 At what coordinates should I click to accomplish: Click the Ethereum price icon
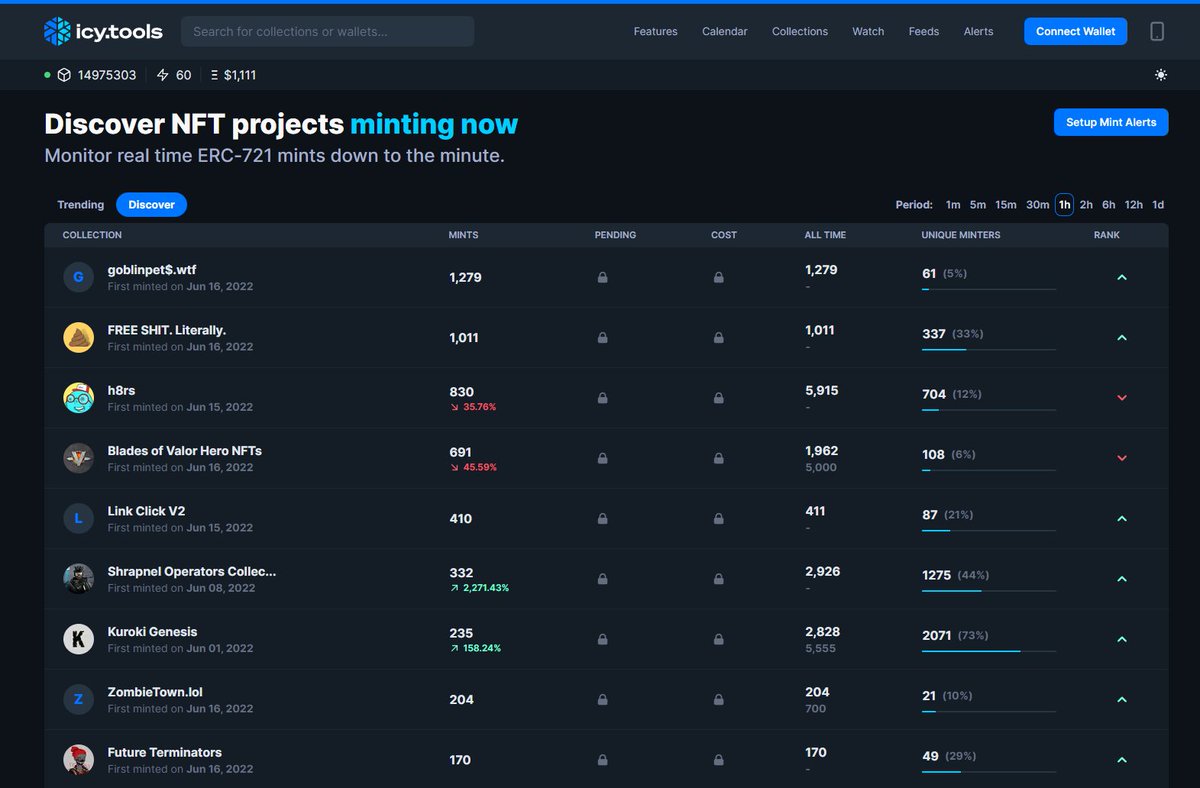pos(214,75)
